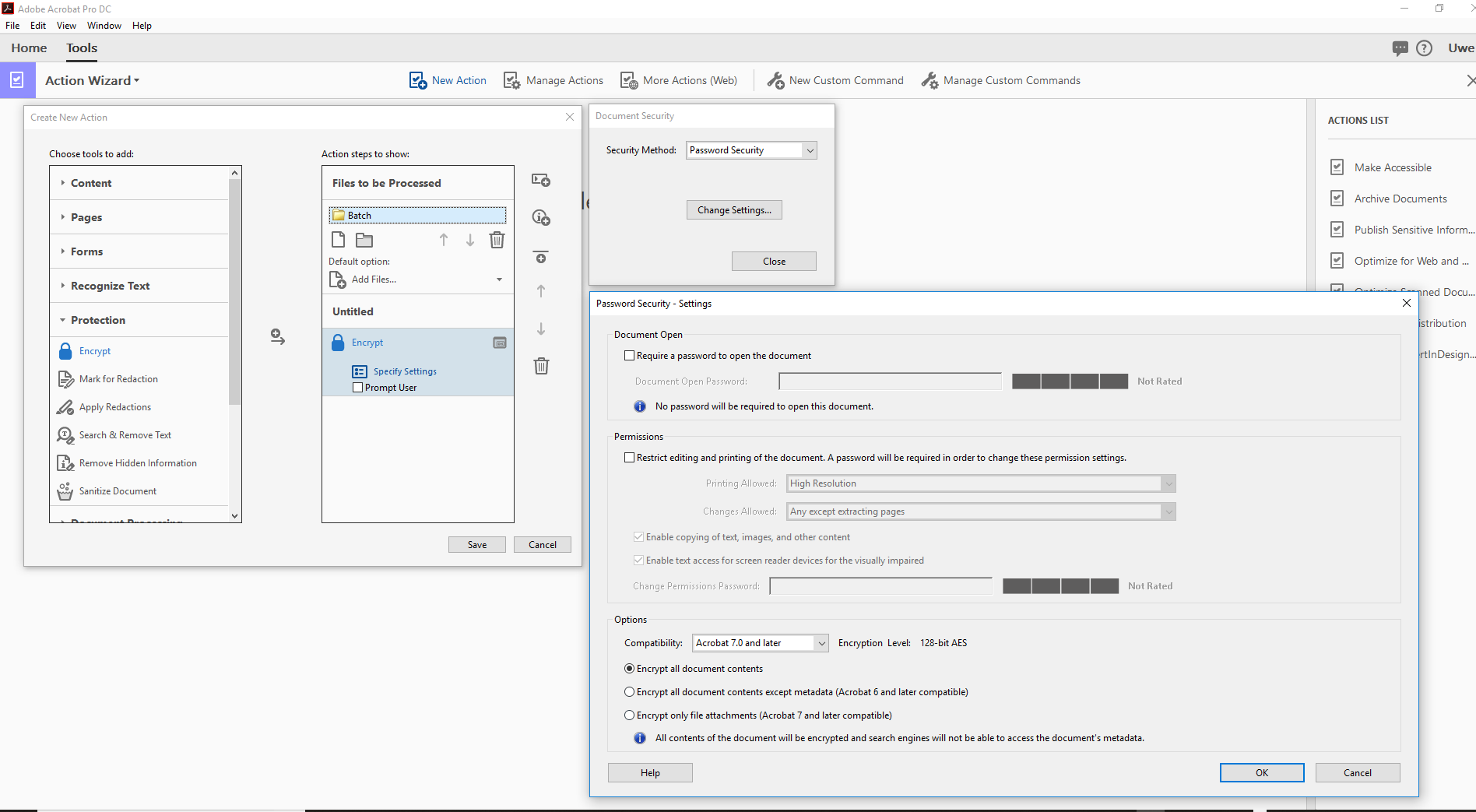Click the Document Open Password field
The image size is (1476, 812).
point(890,381)
